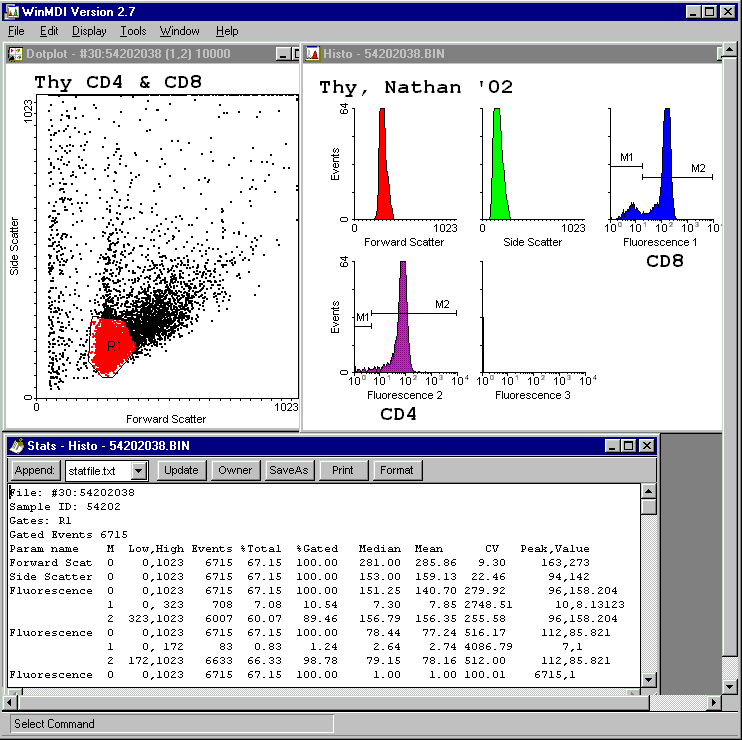Viewport: 742px width, 740px height.
Task: Open Format options for stats
Action: [396, 470]
